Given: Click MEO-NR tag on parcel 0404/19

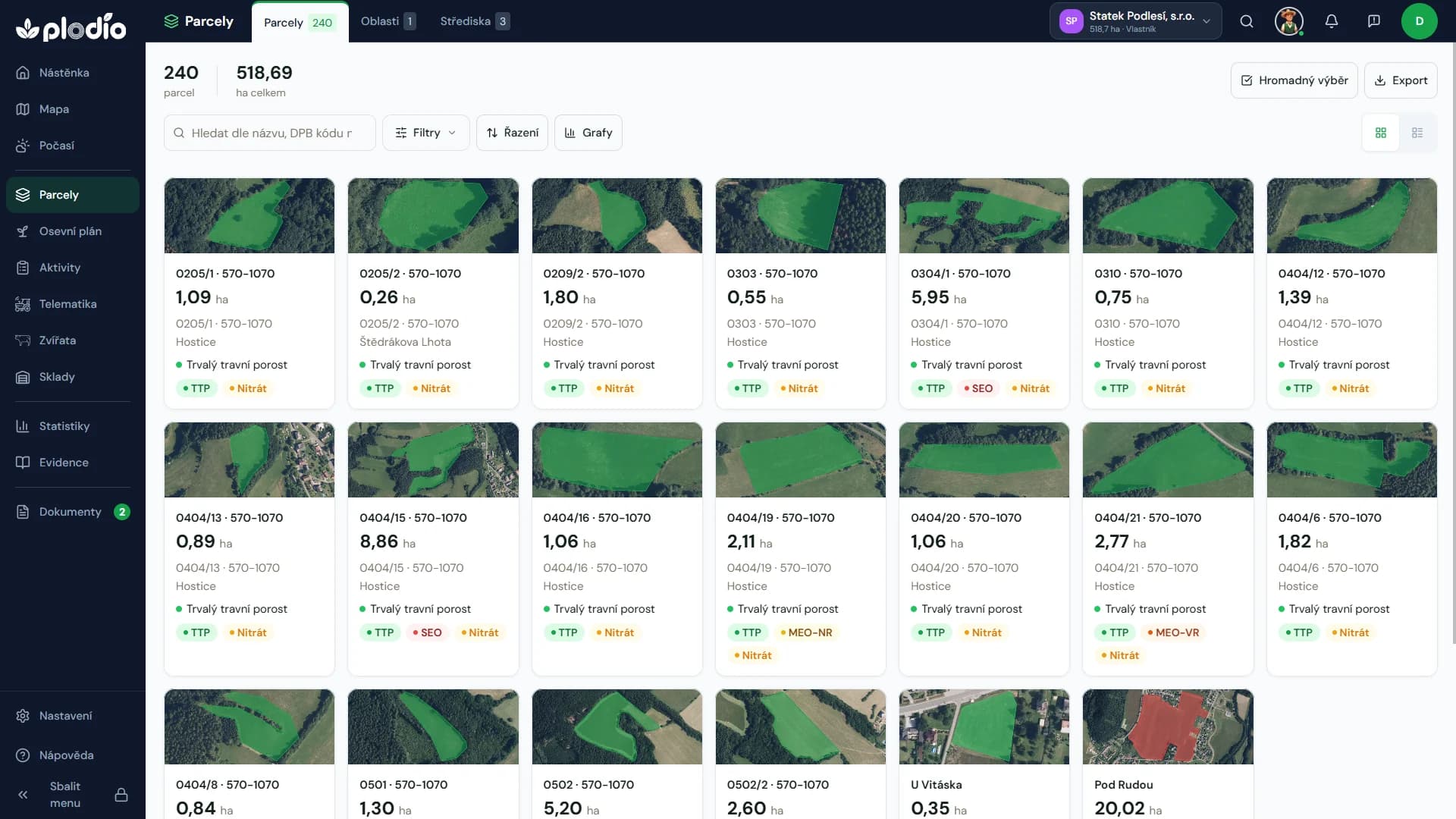Looking at the screenshot, I should coord(806,632).
